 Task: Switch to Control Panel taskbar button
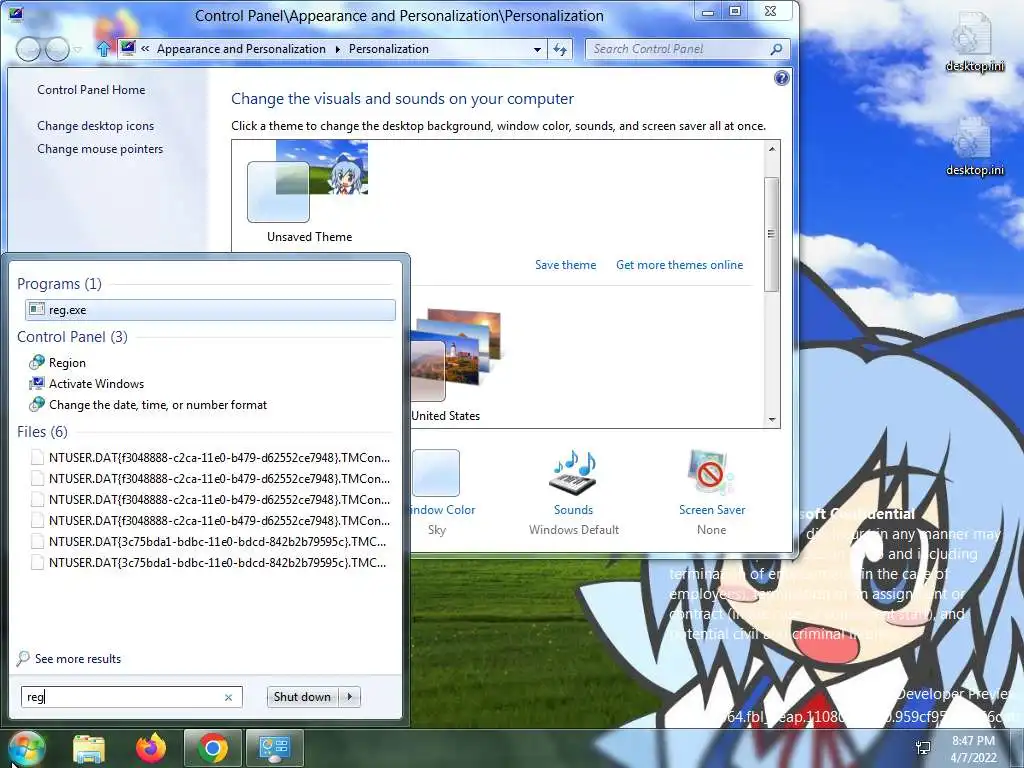click(274, 748)
